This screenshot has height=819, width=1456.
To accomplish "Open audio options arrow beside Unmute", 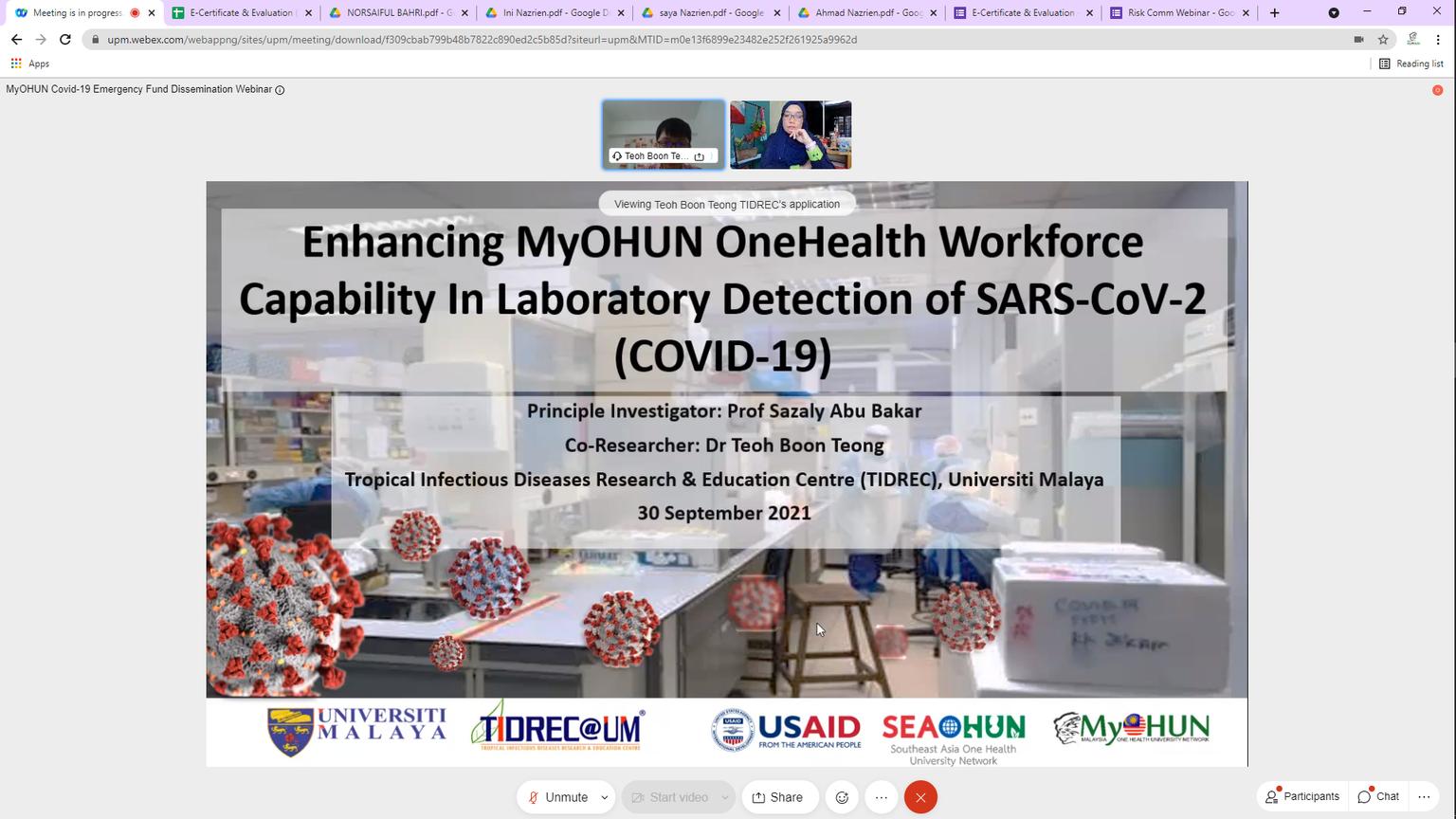I will coord(604,797).
